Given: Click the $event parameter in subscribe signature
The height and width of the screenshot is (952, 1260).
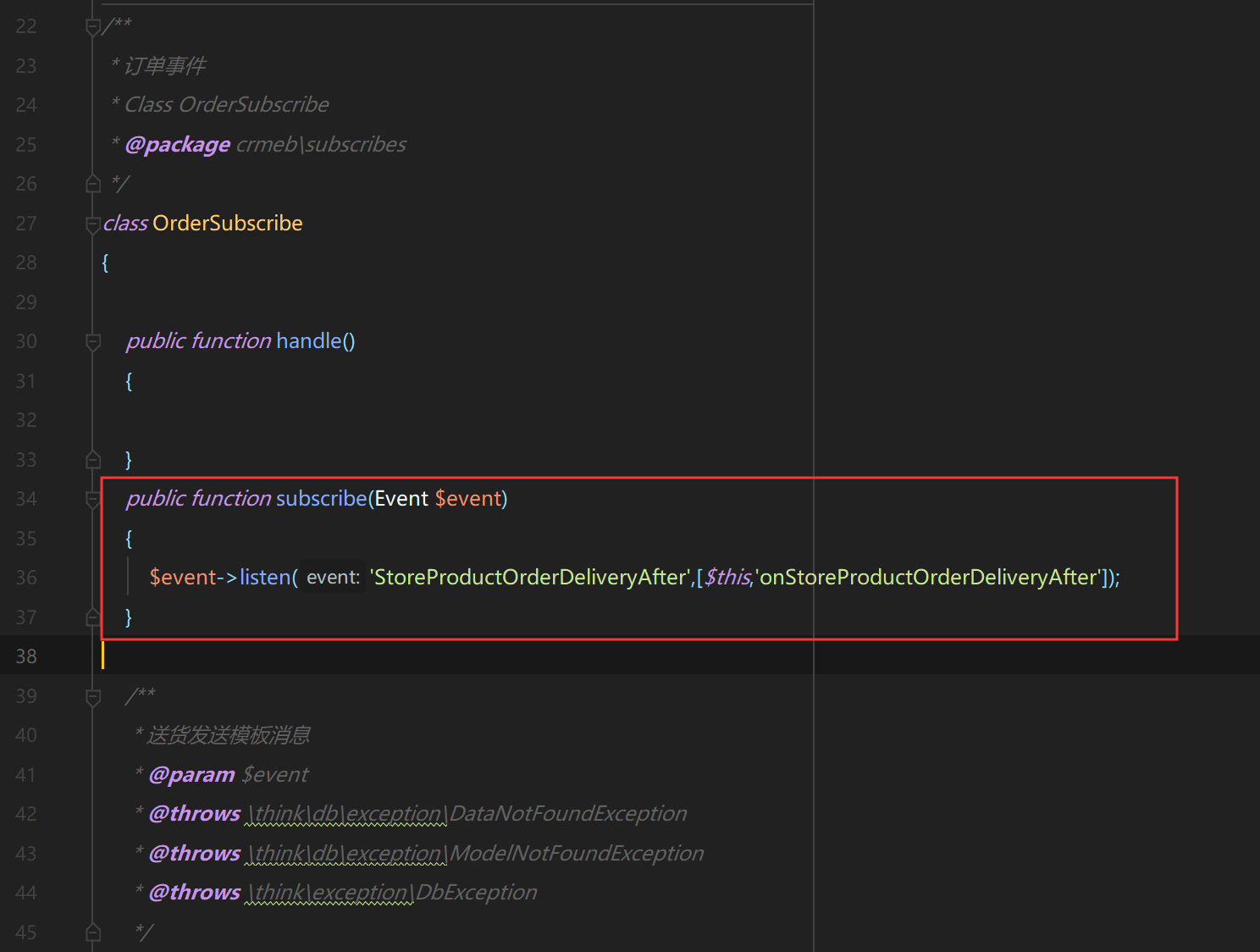Looking at the screenshot, I should [x=468, y=498].
